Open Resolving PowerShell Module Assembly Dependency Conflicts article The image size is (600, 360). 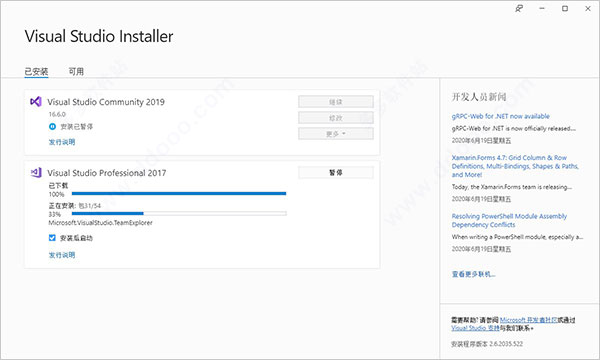[x=509, y=220]
